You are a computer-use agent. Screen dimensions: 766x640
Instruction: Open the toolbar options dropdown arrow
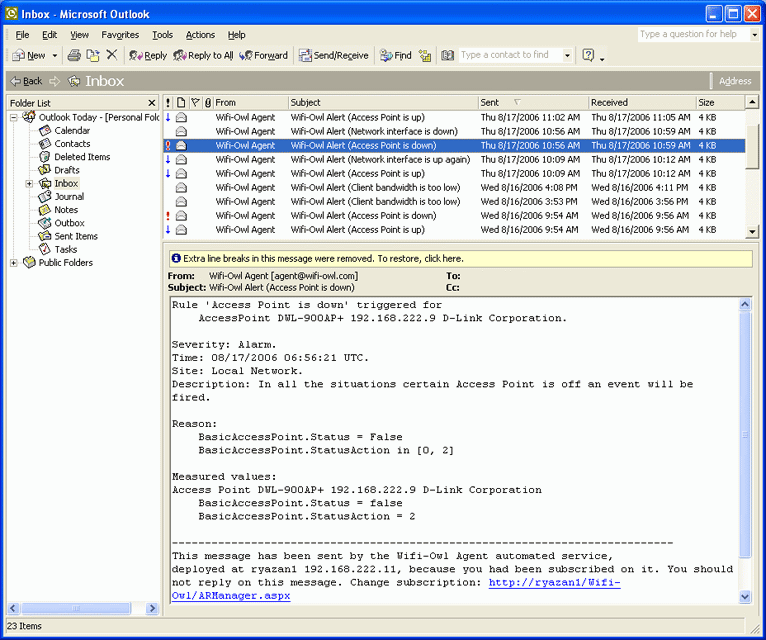pyautogui.click(x=602, y=59)
